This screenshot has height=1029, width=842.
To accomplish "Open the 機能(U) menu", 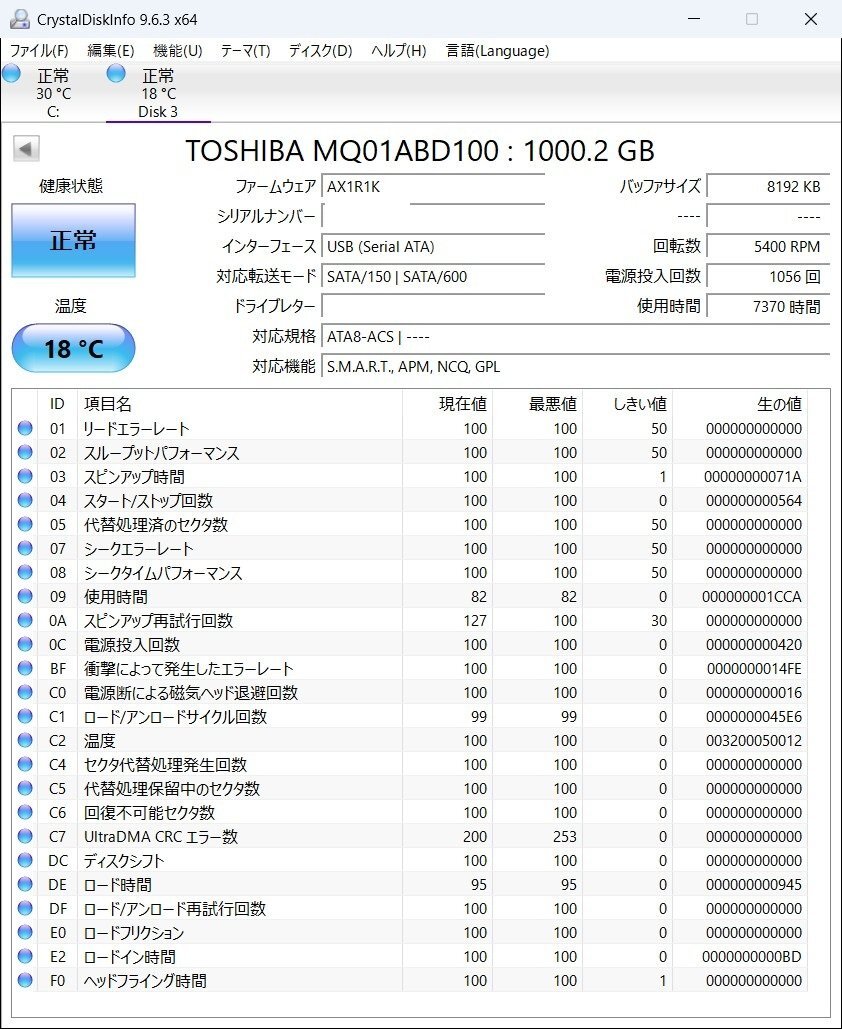I will coord(177,51).
